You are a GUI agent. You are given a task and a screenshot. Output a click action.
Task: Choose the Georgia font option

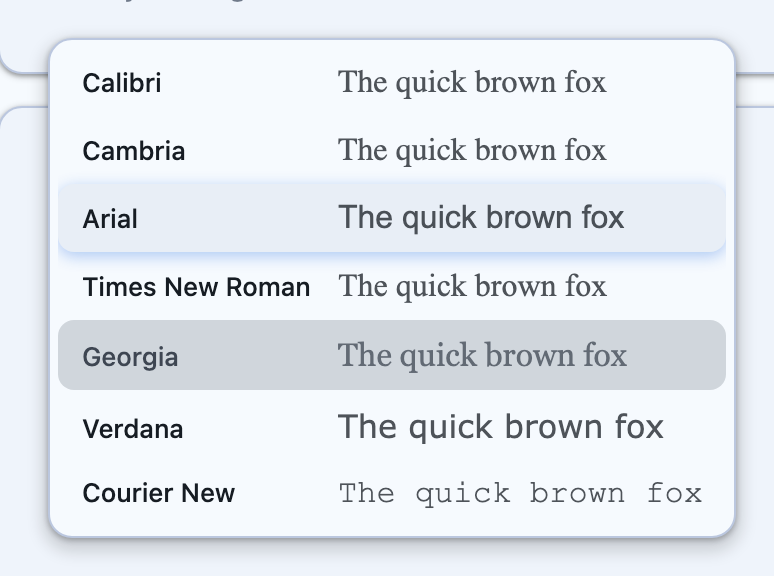click(x=392, y=355)
